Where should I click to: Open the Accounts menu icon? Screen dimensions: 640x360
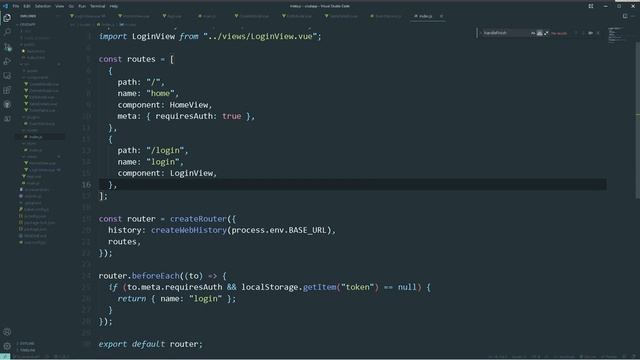click(x=7, y=332)
